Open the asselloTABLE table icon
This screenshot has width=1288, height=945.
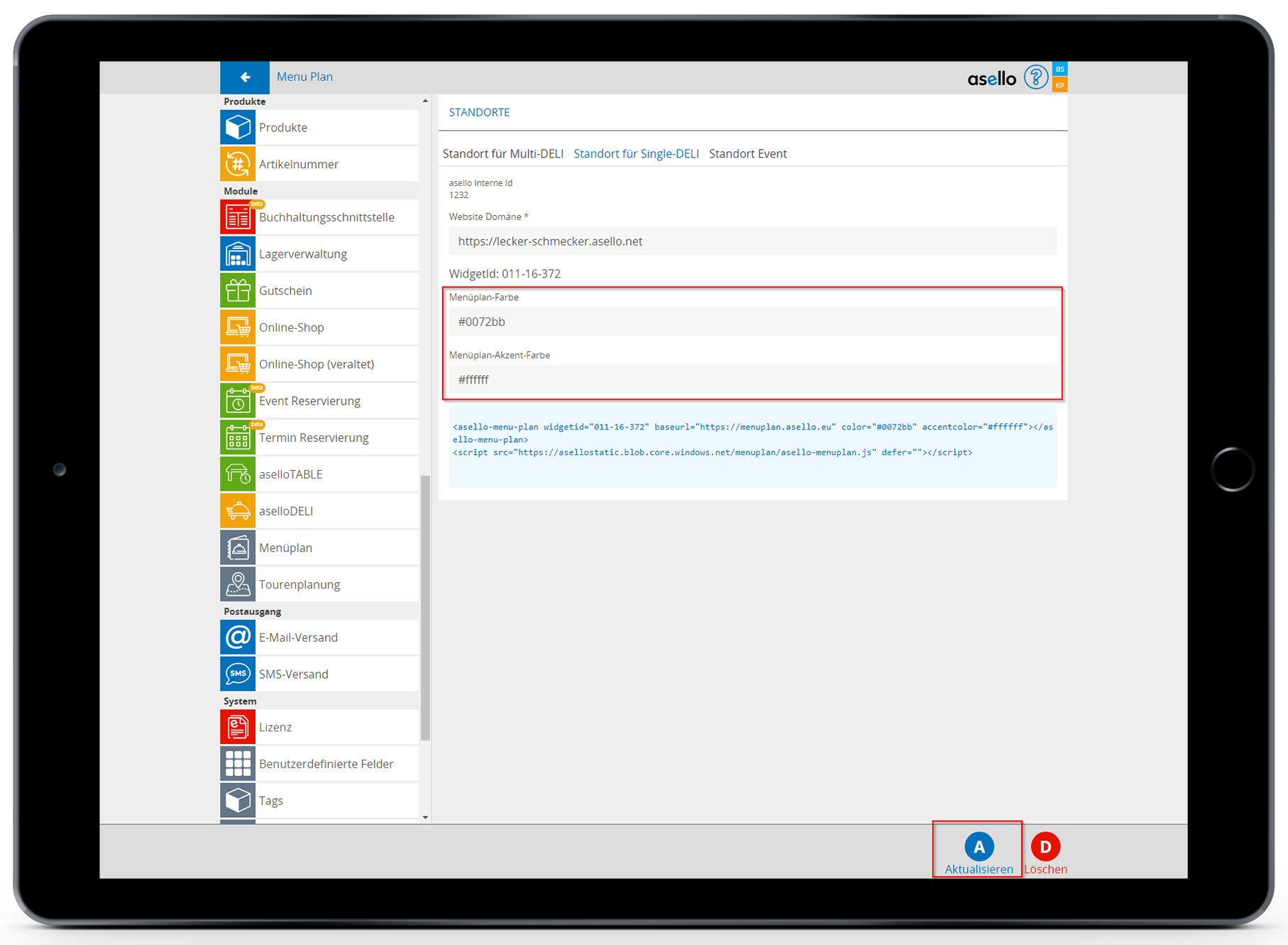tap(238, 474)
